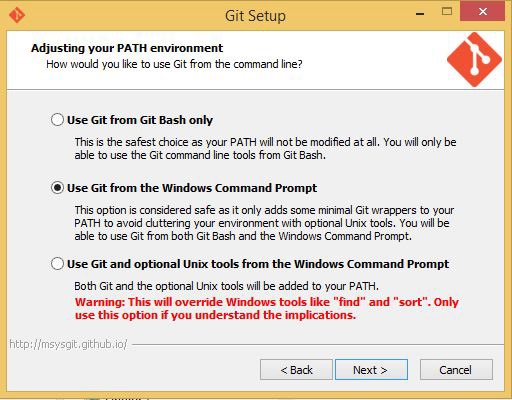The width and height of the screenshot is (512, 400).
Task: Choose the 'Use Git from the Windows Command Prompt' radio circle
Action: click(57, 188)
